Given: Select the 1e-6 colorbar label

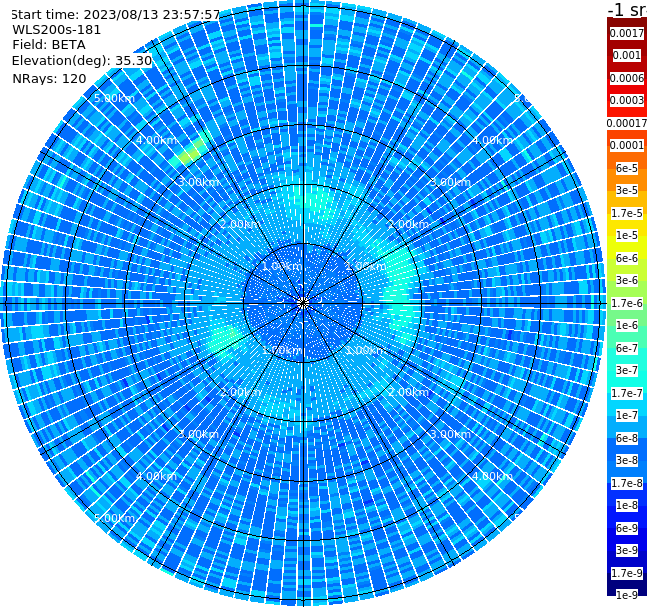Looking at the screenshot, I should (627, 325).
